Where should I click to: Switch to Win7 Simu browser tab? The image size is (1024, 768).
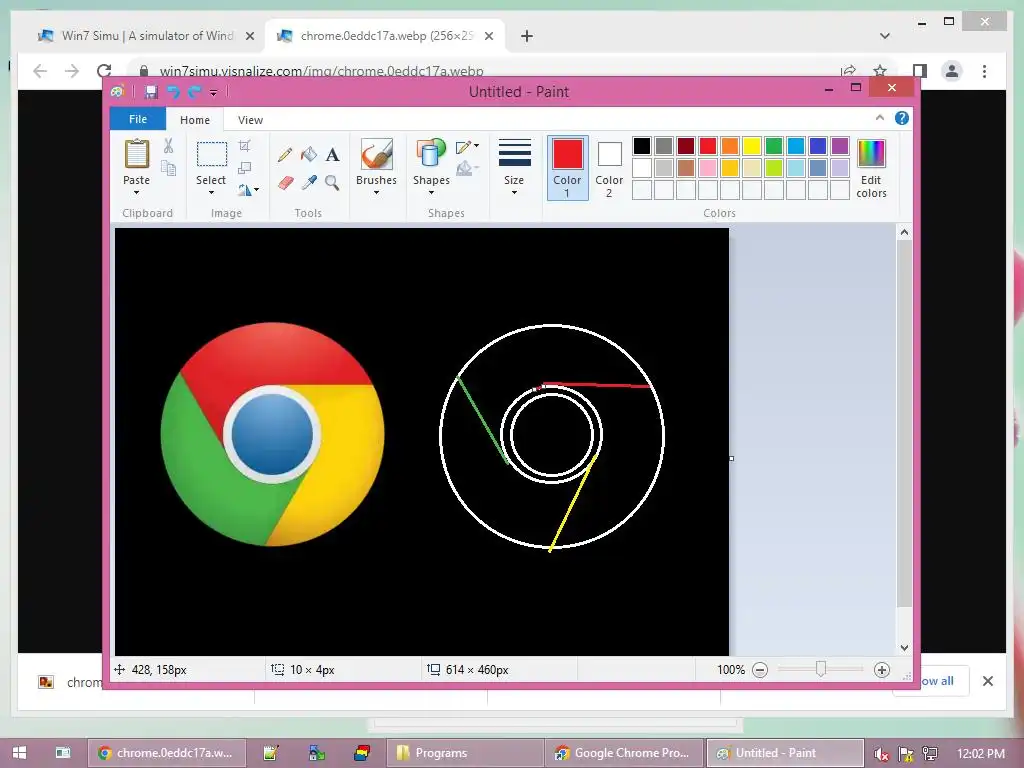click(x=147, y=36)
